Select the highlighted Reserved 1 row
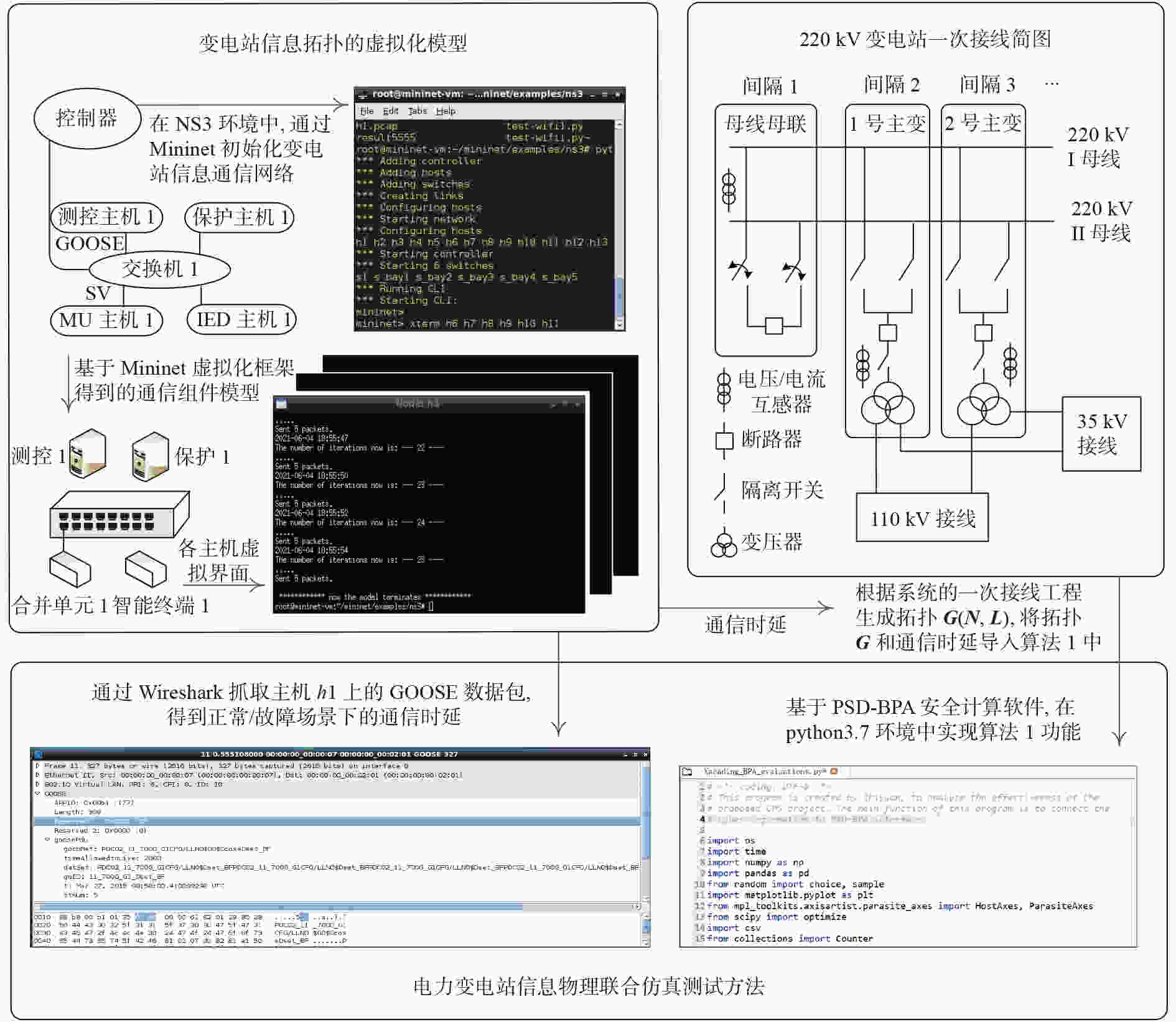 (336, 822)
